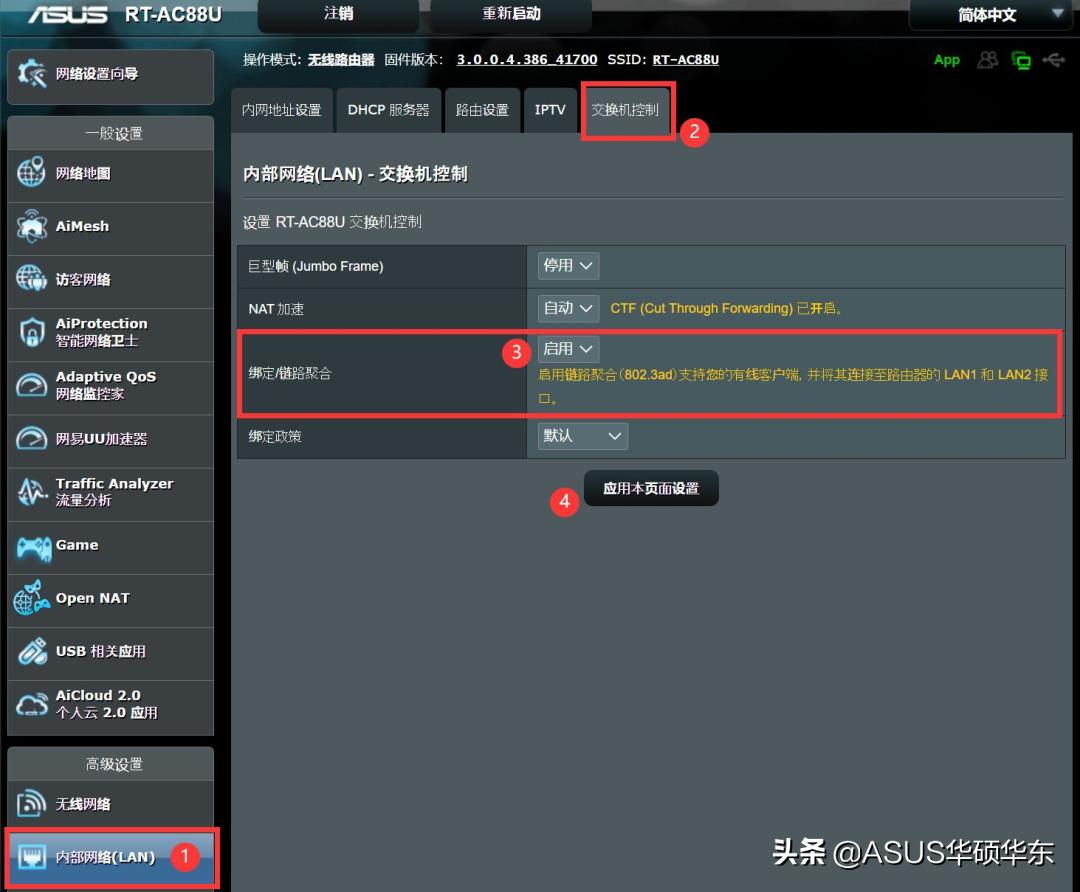Image resolution: width=1080 pixels, height=892 pixels.
Task: Click the CTF (Cut Through Forwarding) status text
Action: (726, 309)
